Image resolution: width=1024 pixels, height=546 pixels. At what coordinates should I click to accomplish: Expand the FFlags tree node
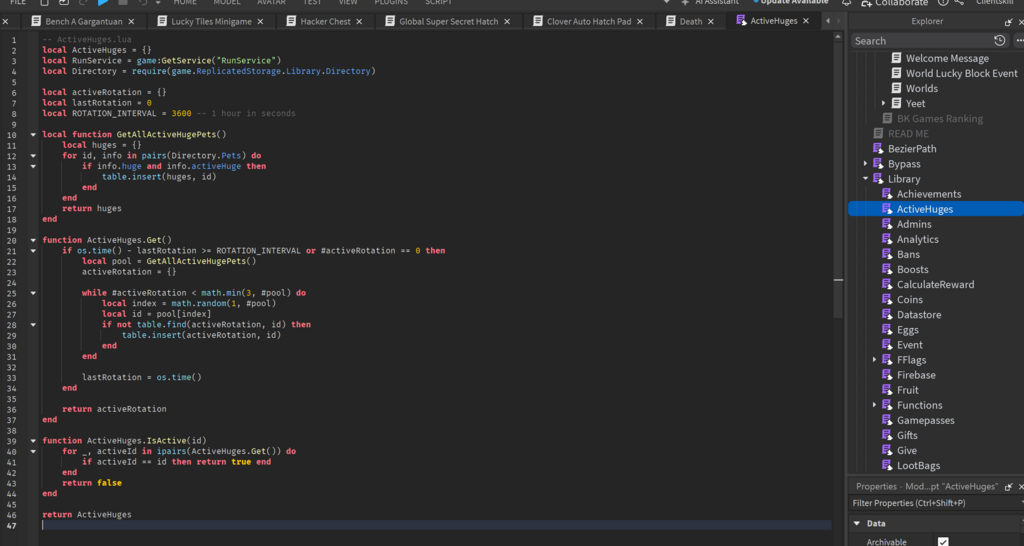tap(875, 360)
